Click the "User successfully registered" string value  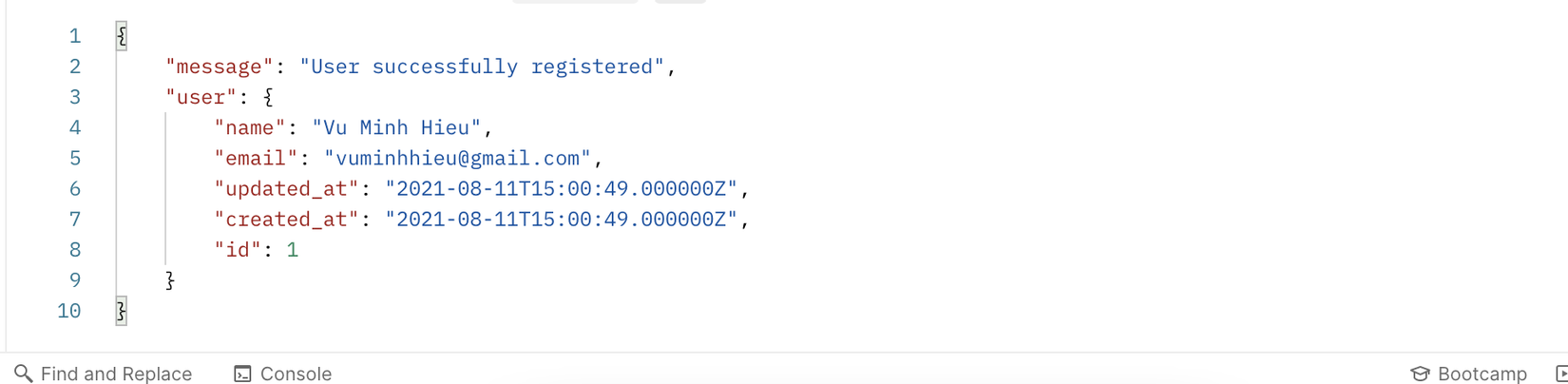(482, 67)
